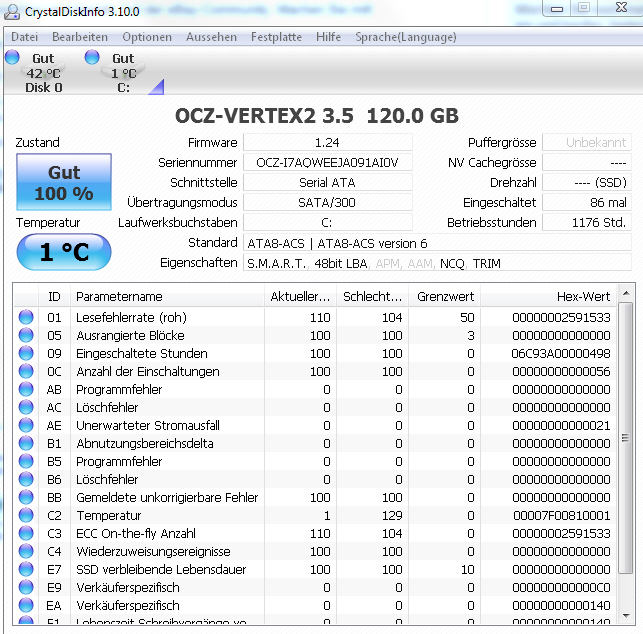Click status orb of Ausrangierte Blöcke row
The height and width of the screenshot is (634, 643).
(x=26, y=335)
